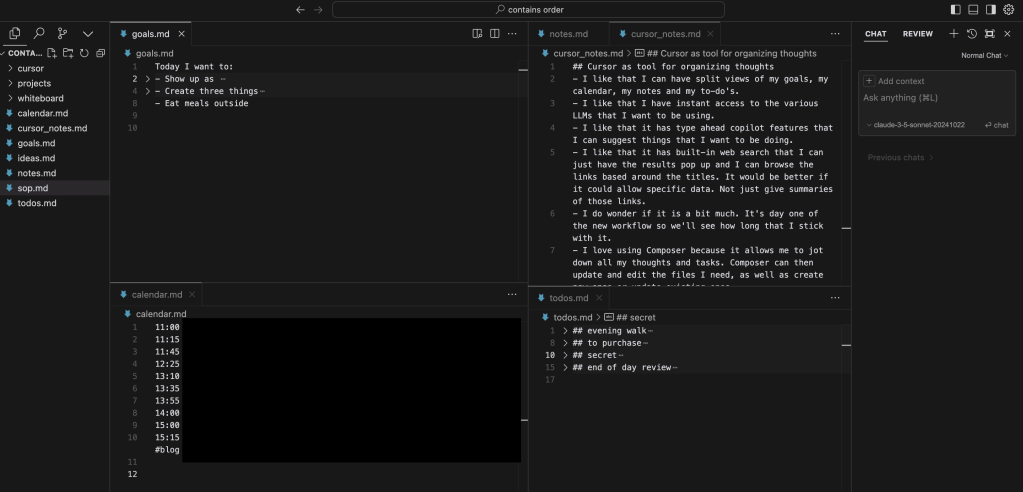Toggle the secondary sidebar layout button
This screenshot has height=492, width=1023.
990,9
